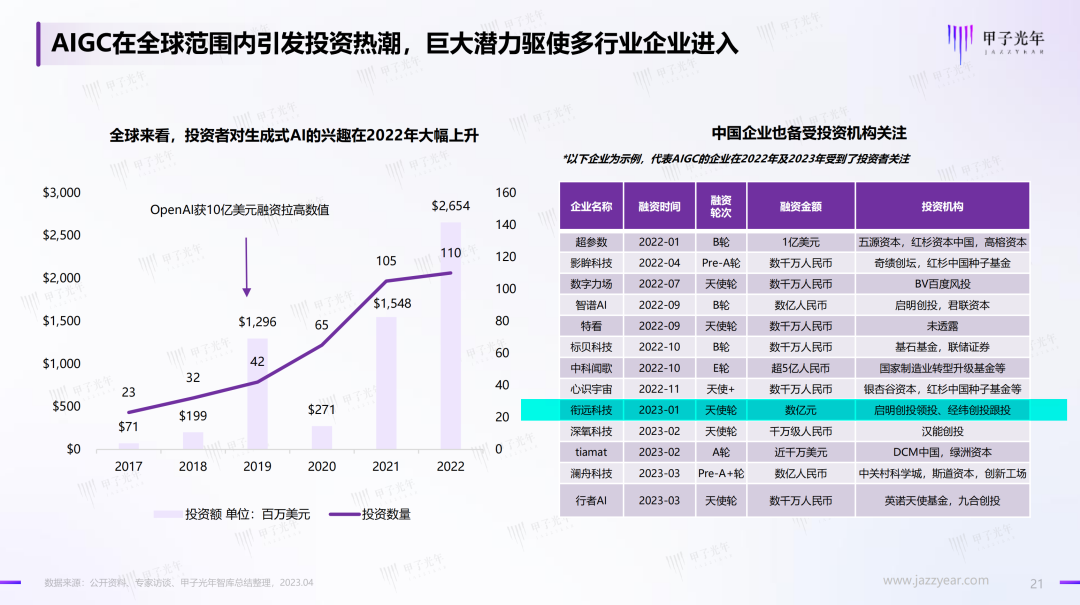Select the tiamat company cell

coord(591,452)
